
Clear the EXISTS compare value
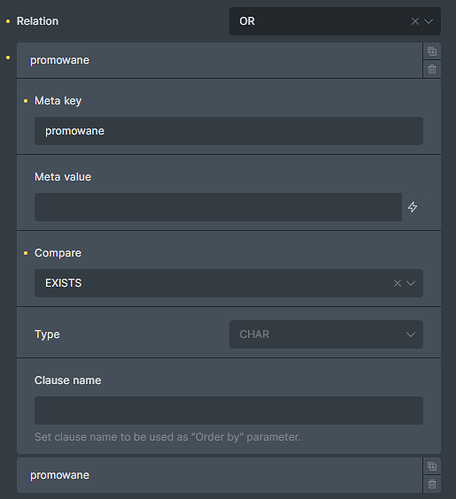(x=397, y=283)
